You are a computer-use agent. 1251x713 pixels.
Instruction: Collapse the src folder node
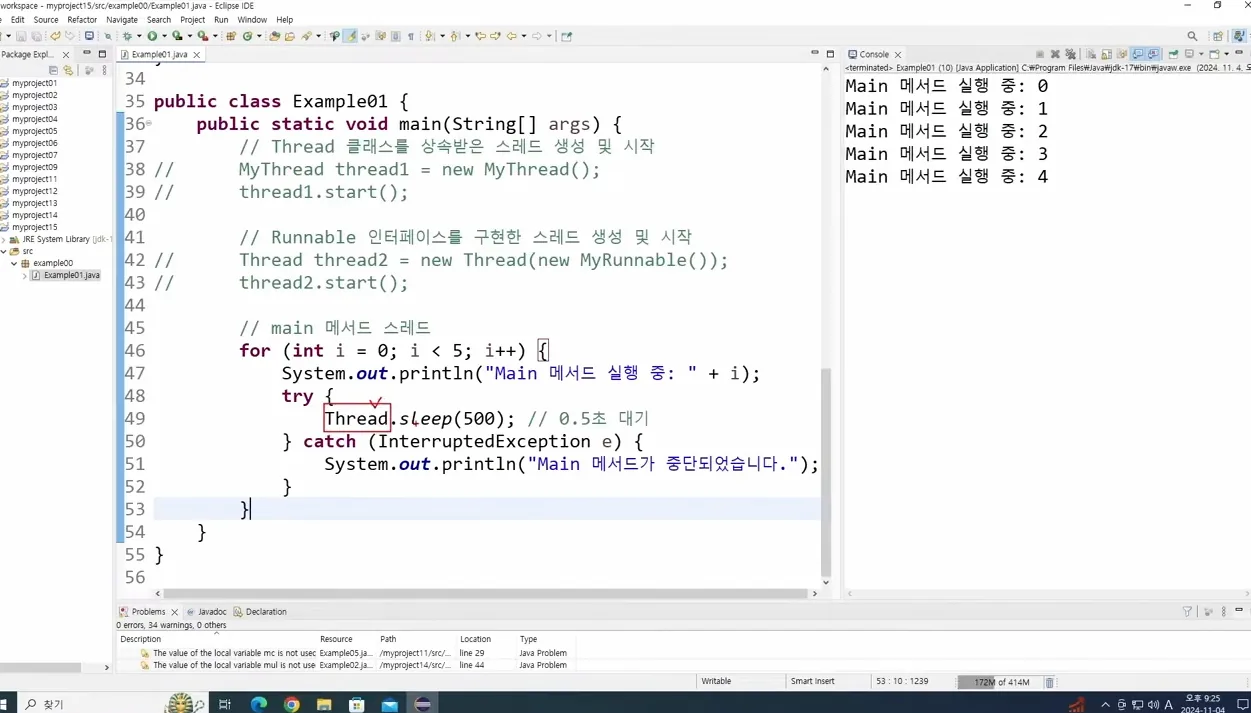coord(4,251)
